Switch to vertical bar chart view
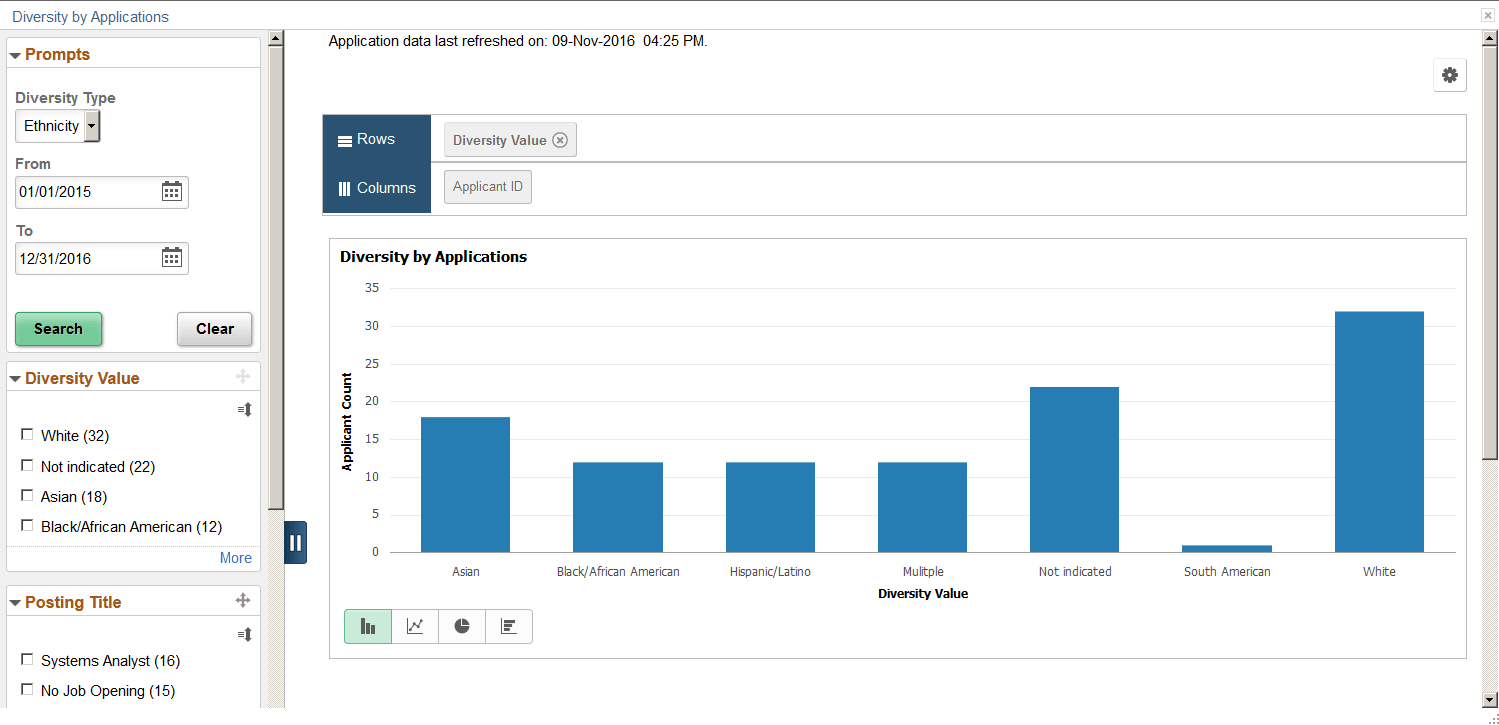1499x725 pixels. coord(368,626)
